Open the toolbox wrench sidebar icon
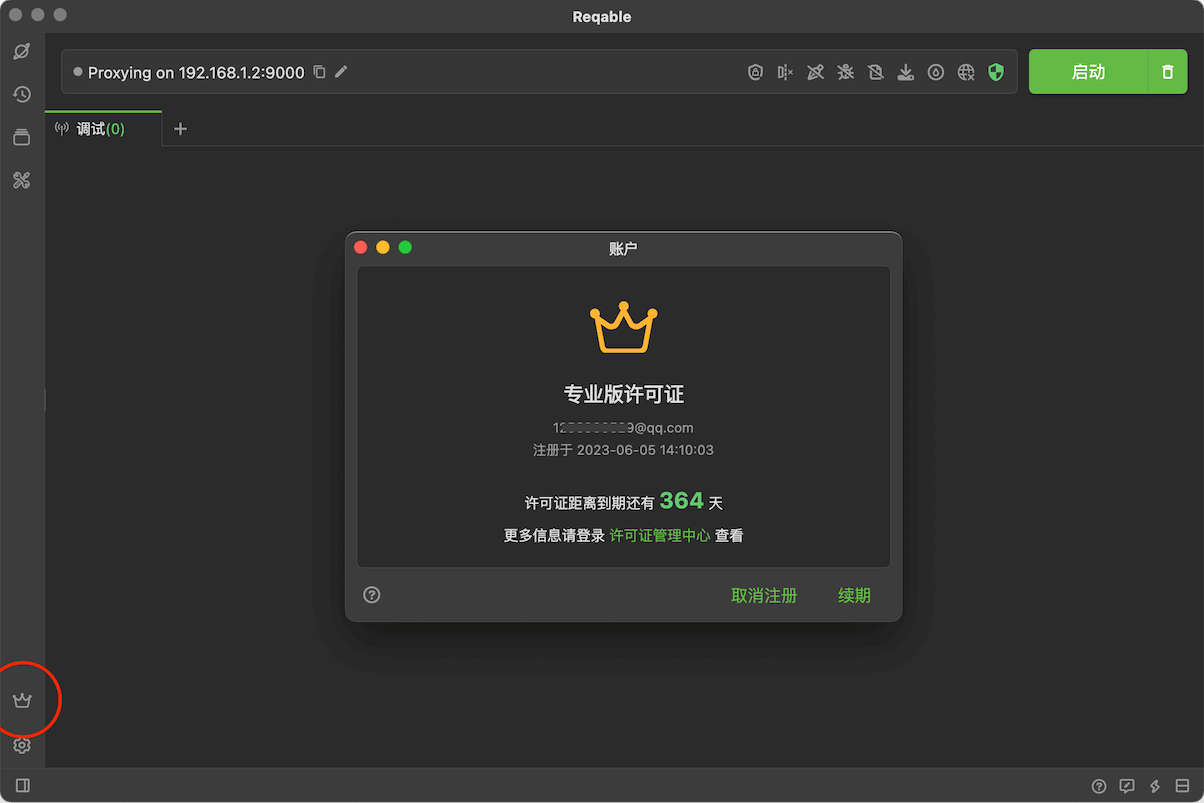The height and width of the screenshot is (803, 1204). [21, 180]
